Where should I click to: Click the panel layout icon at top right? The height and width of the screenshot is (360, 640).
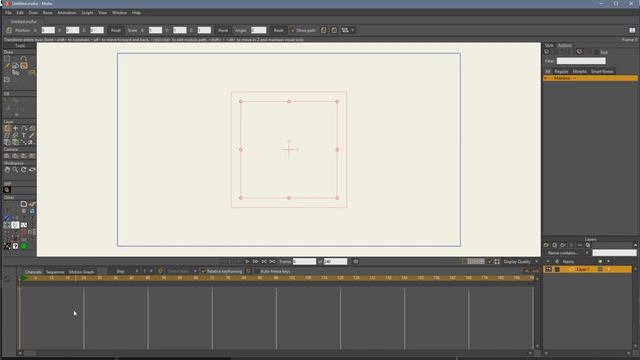[632, 30]
